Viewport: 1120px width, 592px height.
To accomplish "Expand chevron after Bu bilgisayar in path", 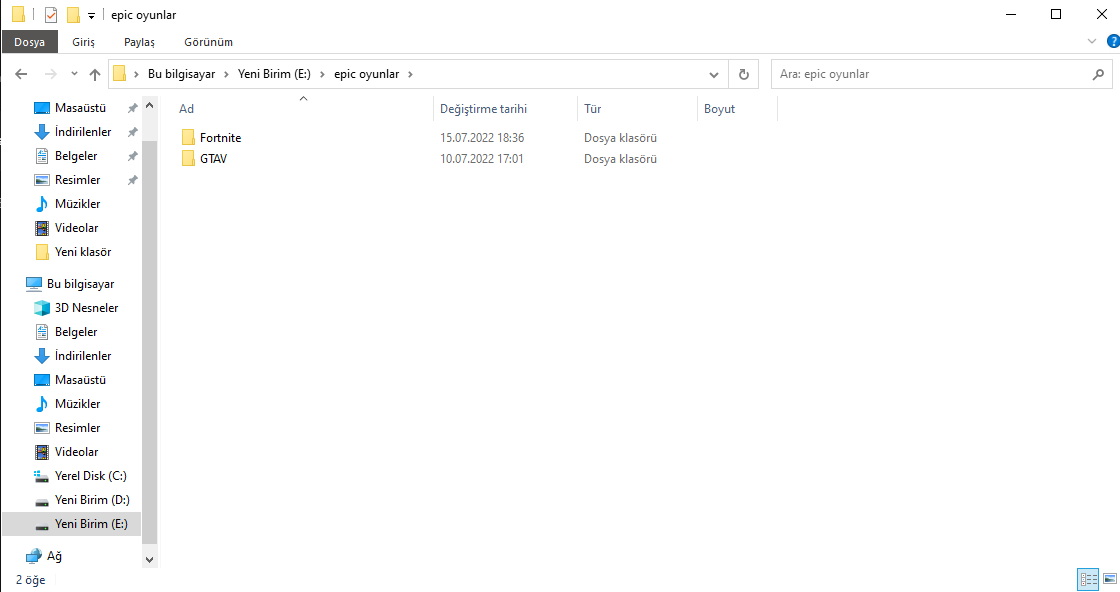I will (x=226, y=74).
